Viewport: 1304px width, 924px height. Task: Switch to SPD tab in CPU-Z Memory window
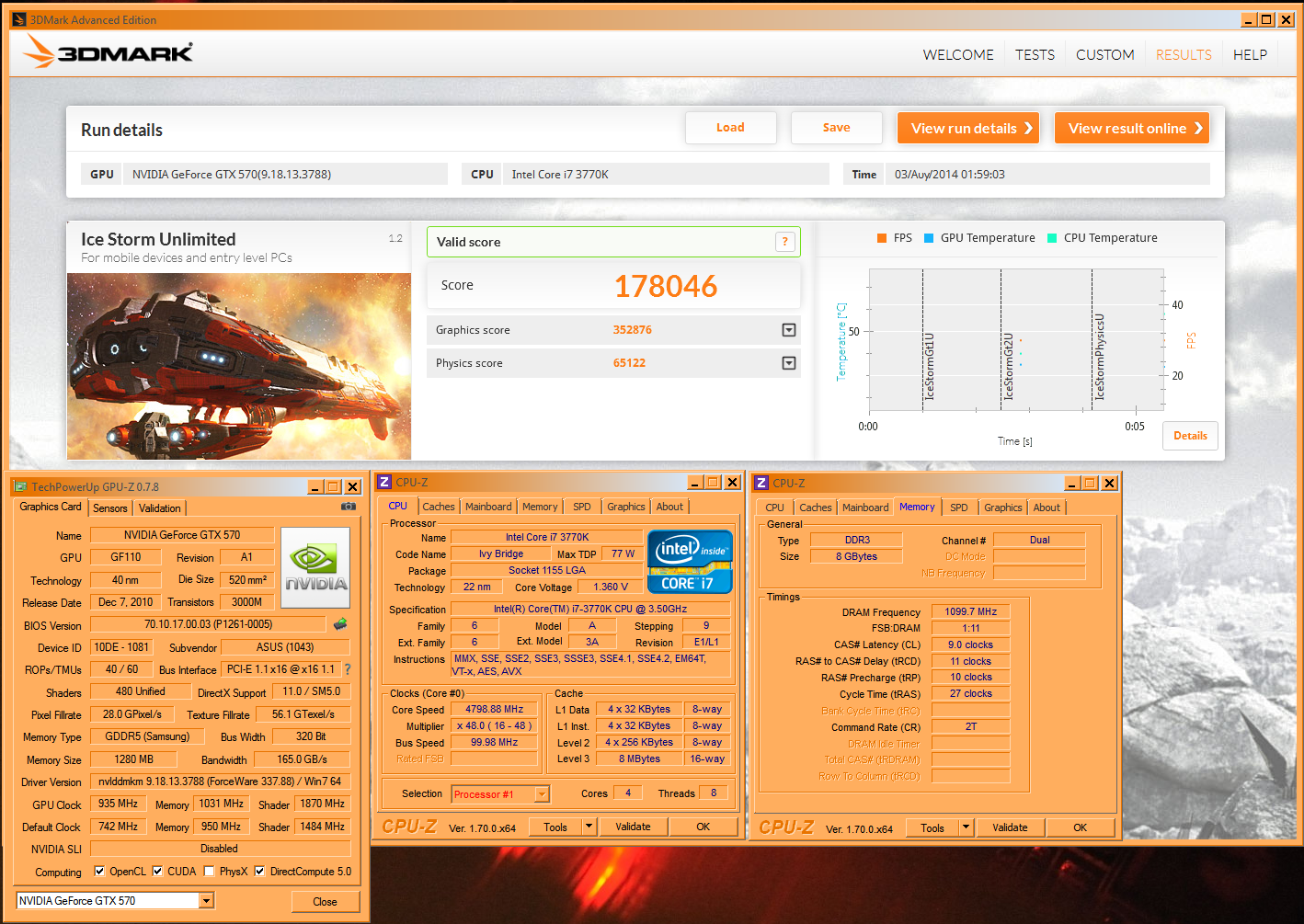tap(959, 508)
